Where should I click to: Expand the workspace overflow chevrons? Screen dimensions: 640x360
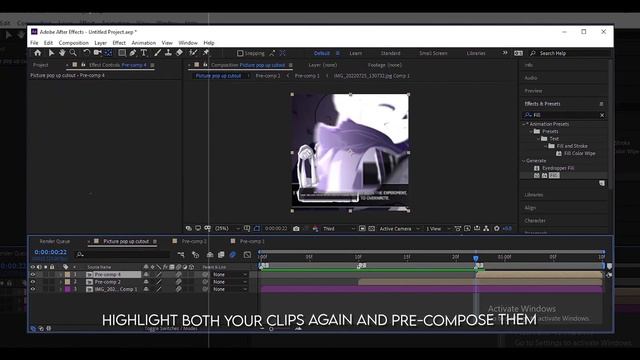pyautogui.click(x=505, y=53)
